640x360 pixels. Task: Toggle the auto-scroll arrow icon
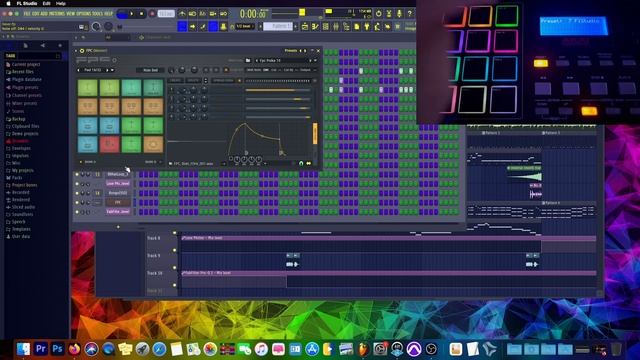tap(192, 27)
